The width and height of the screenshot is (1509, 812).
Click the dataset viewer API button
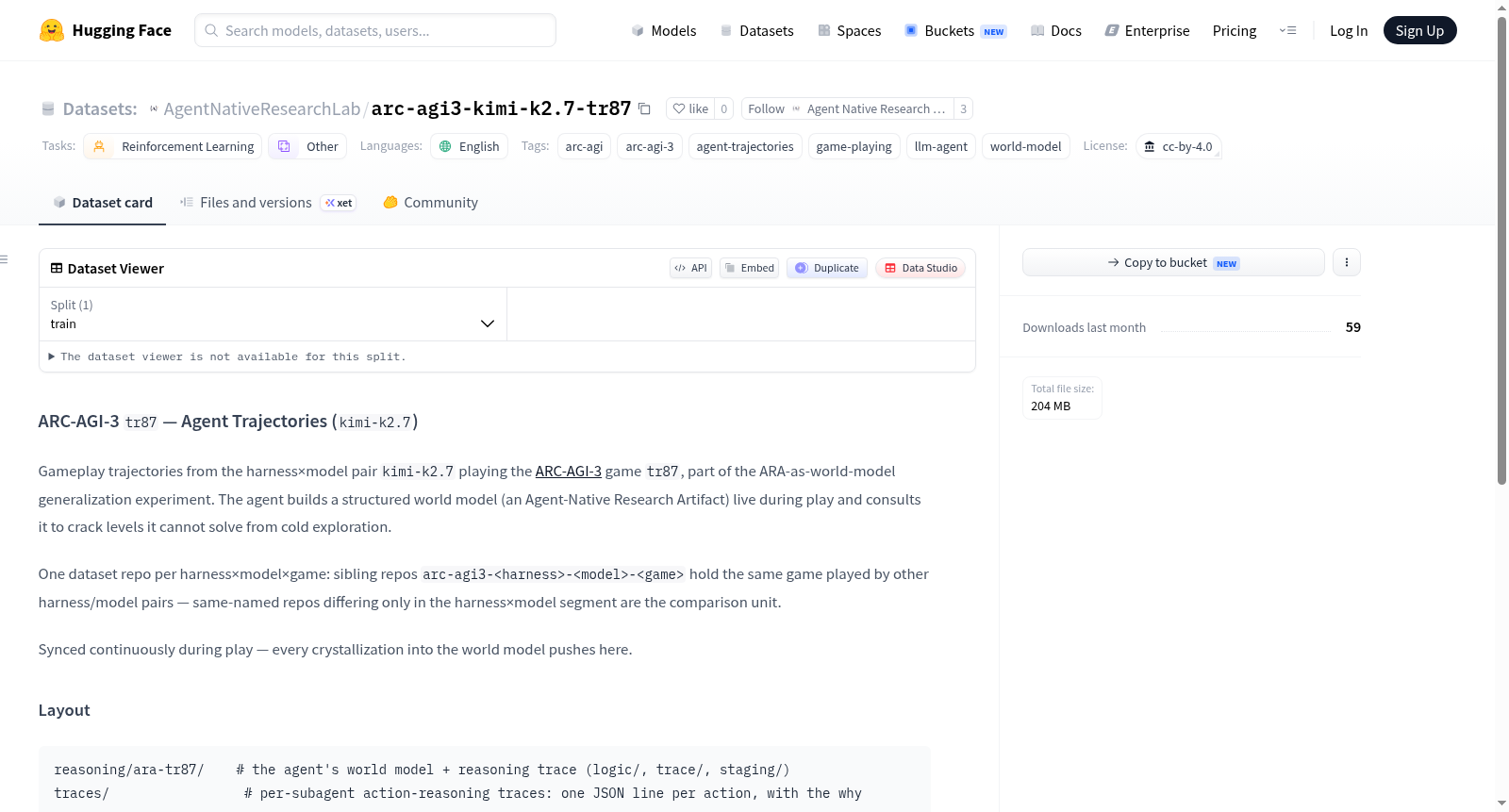(x=690, y=268)
